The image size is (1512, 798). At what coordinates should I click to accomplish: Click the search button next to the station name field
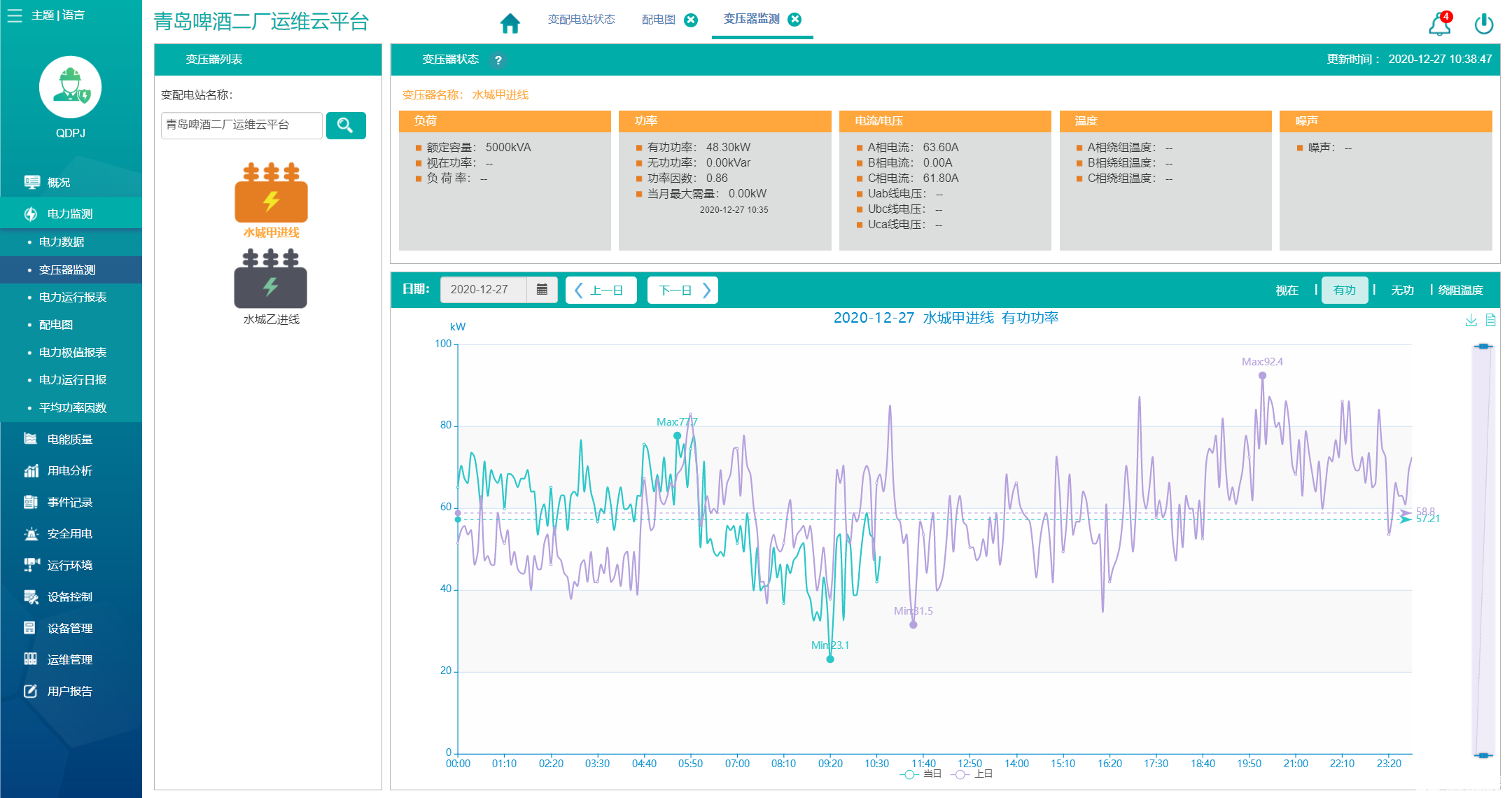pyautogui.click(x=345, y=125)
